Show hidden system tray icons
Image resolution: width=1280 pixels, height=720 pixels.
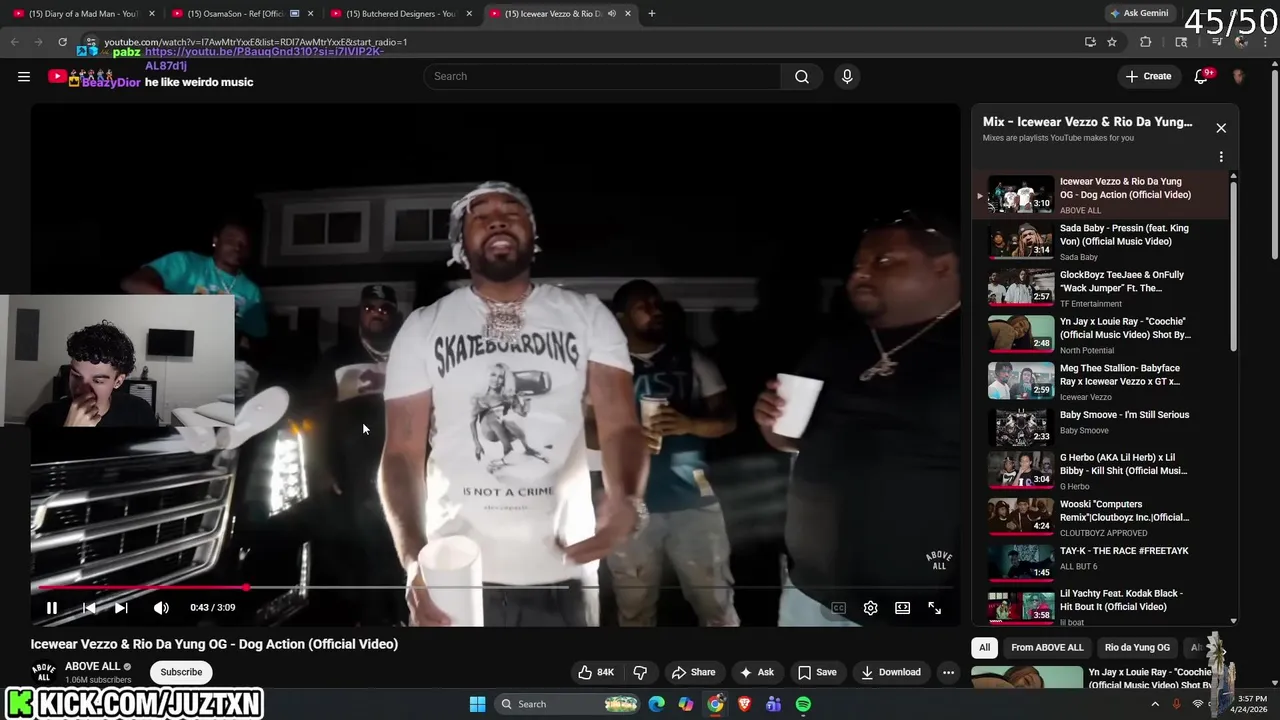[x=1155, y=704]
